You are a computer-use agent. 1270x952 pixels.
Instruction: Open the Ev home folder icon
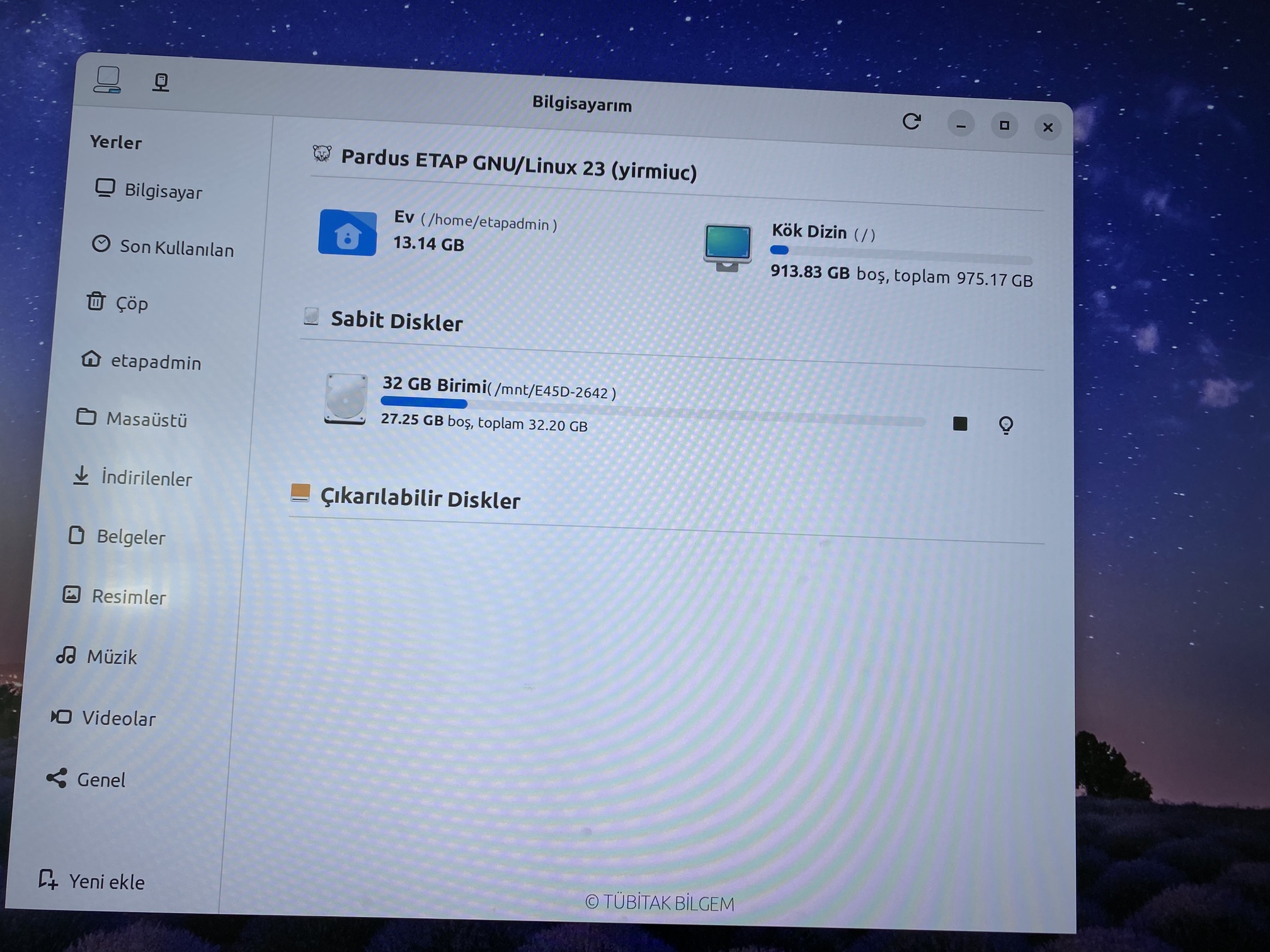tap(347, 232)
